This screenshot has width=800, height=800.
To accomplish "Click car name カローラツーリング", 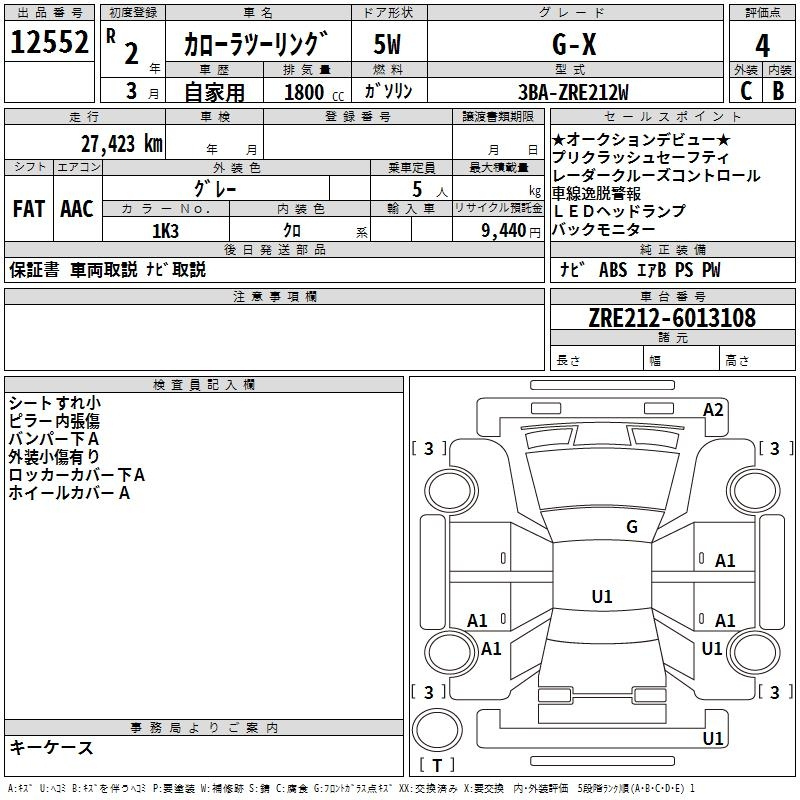I will [255, 44].
